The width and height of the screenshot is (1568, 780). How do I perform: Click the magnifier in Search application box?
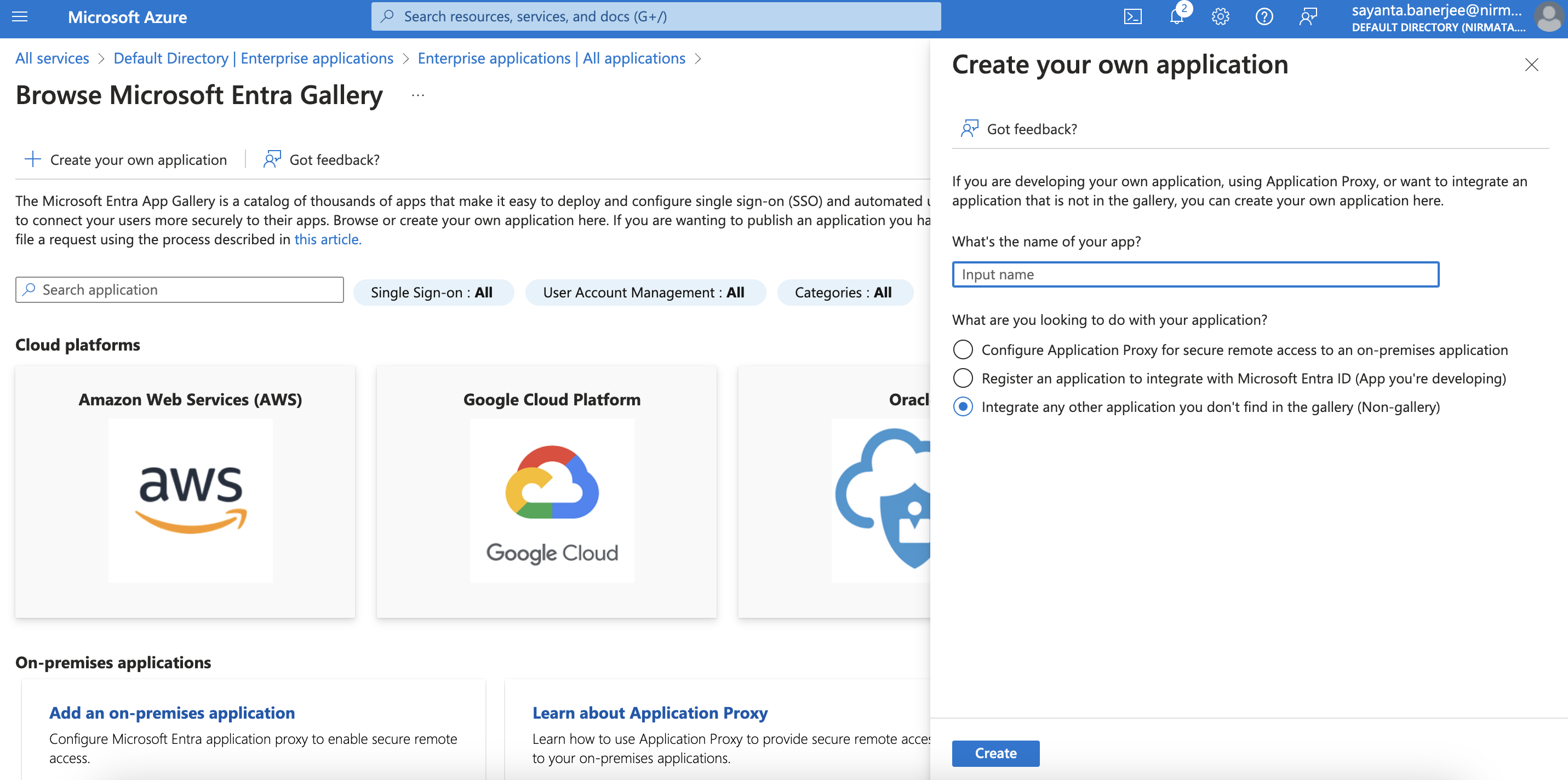tap(28, 290)
